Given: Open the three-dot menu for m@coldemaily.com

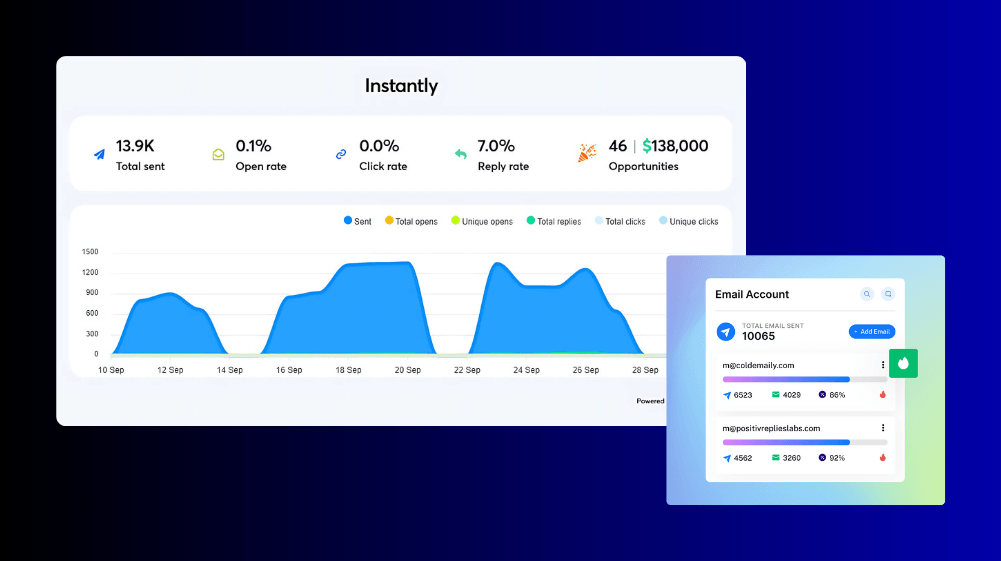Looking at the screenshot, I should [883, 365].
